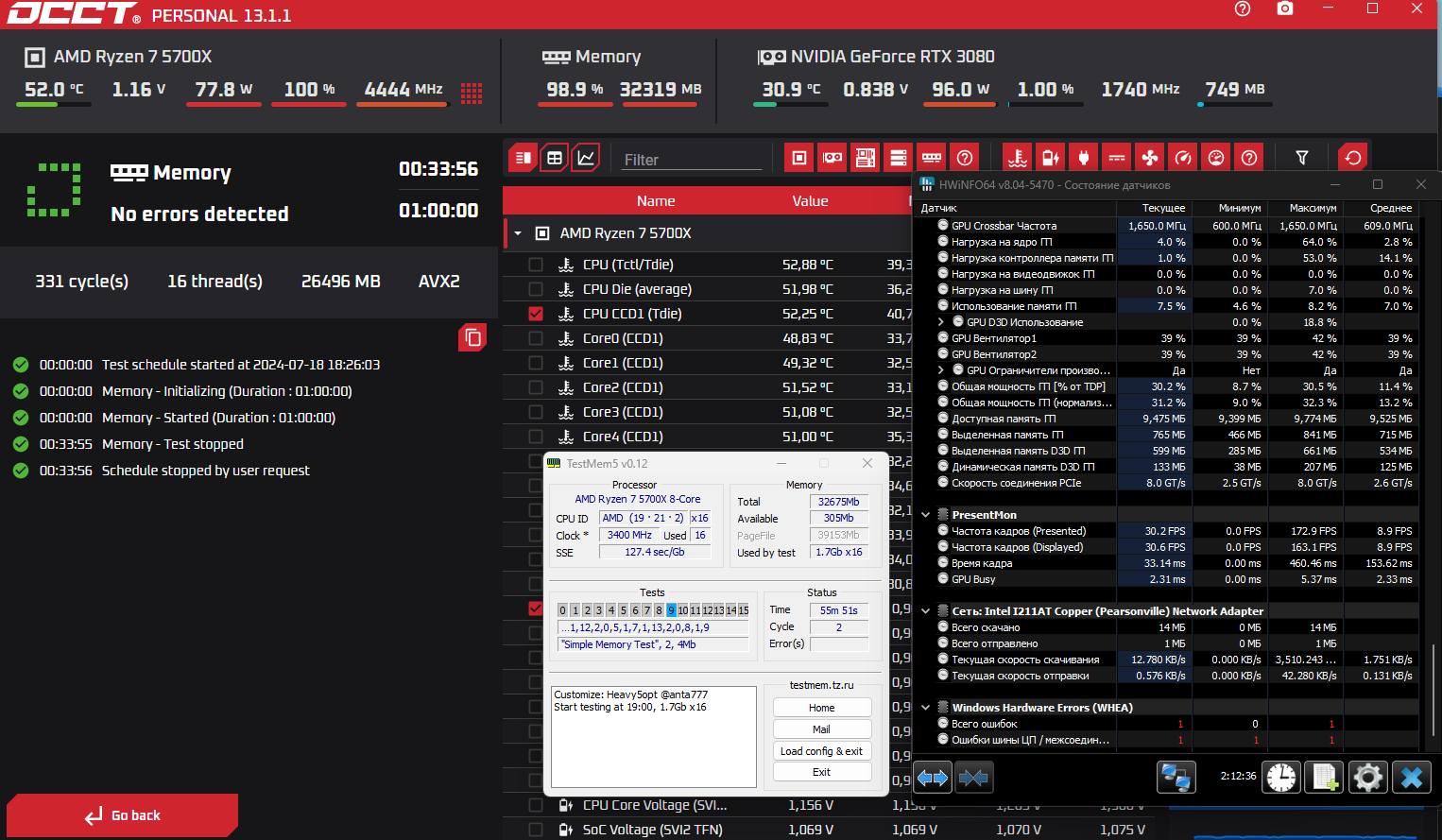The width and height of the screenshot is (1442, 840).
Task: Switch OCCT monitoring to split list view
Action: [523, 158]
